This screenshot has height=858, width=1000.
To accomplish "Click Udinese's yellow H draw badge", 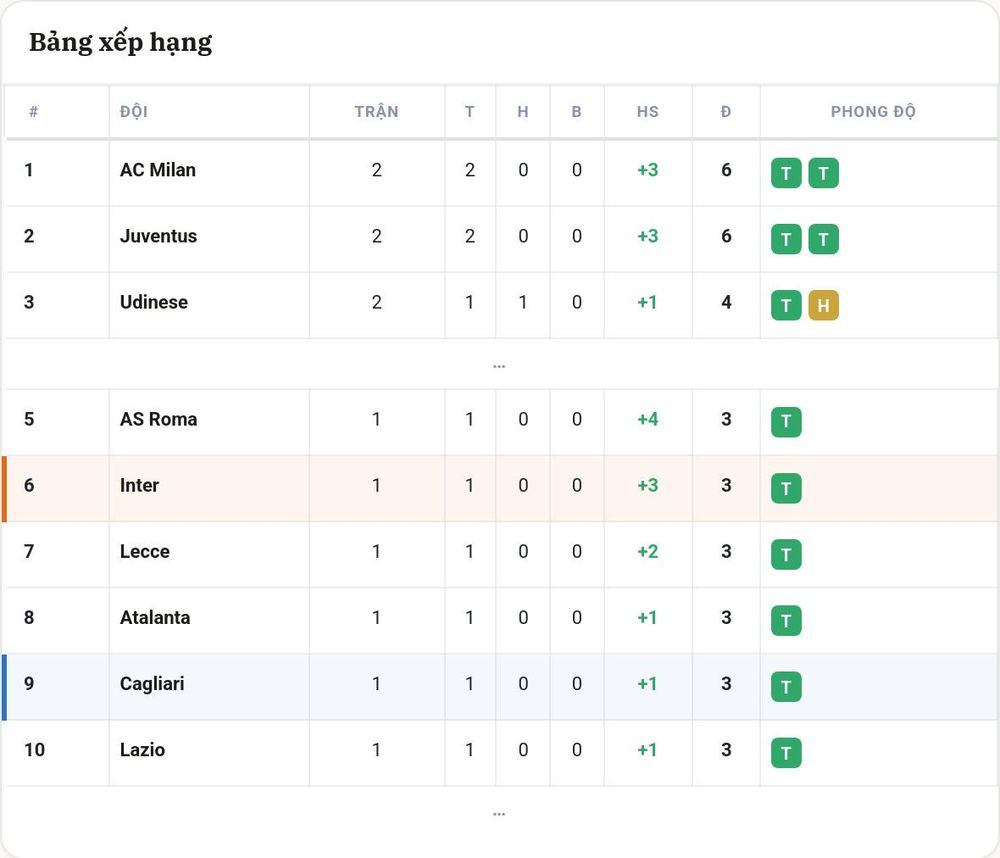I will 823,305.
